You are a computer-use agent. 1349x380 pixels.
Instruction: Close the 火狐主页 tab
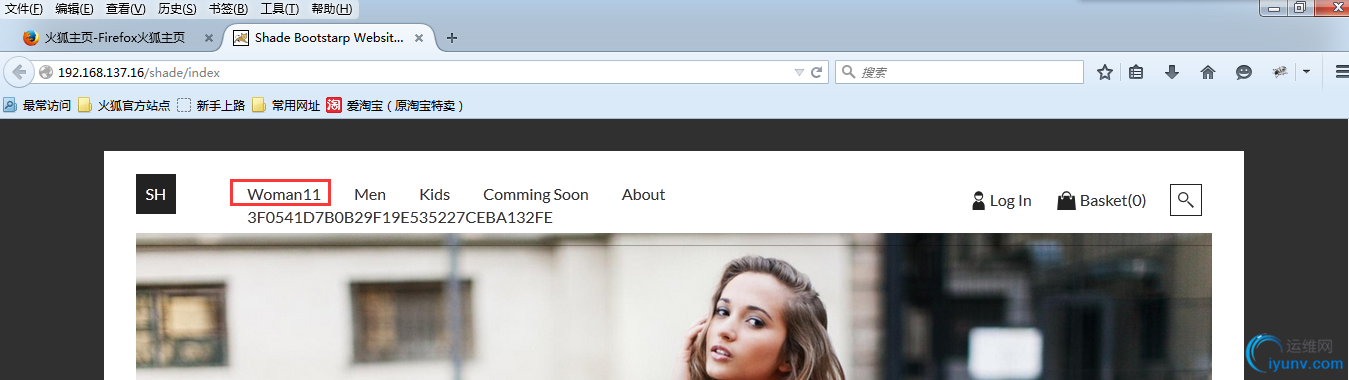click(209, 38)
